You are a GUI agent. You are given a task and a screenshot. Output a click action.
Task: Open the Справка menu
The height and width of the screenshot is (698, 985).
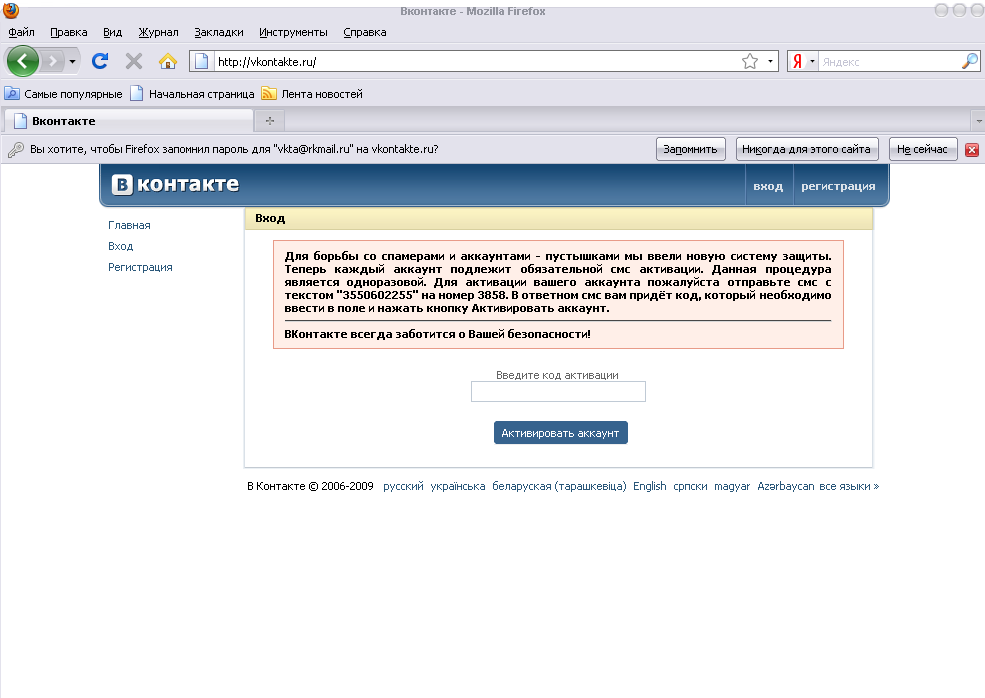click(365, 32)
